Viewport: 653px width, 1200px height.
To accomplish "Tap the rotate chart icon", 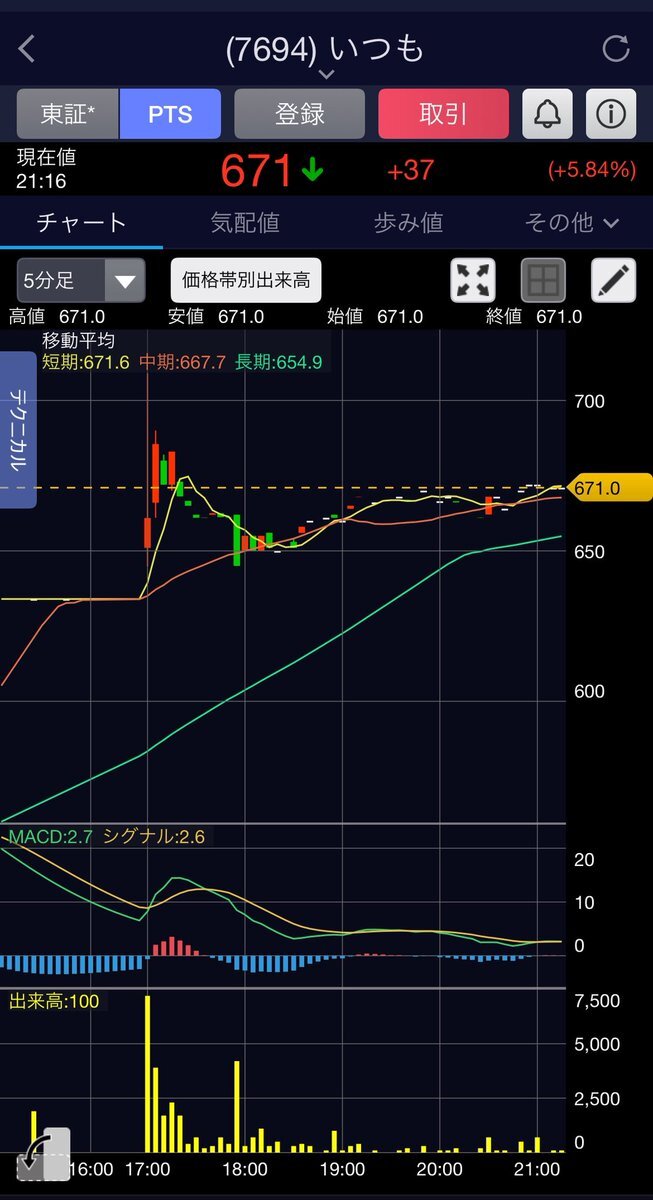I will 44,1154.
